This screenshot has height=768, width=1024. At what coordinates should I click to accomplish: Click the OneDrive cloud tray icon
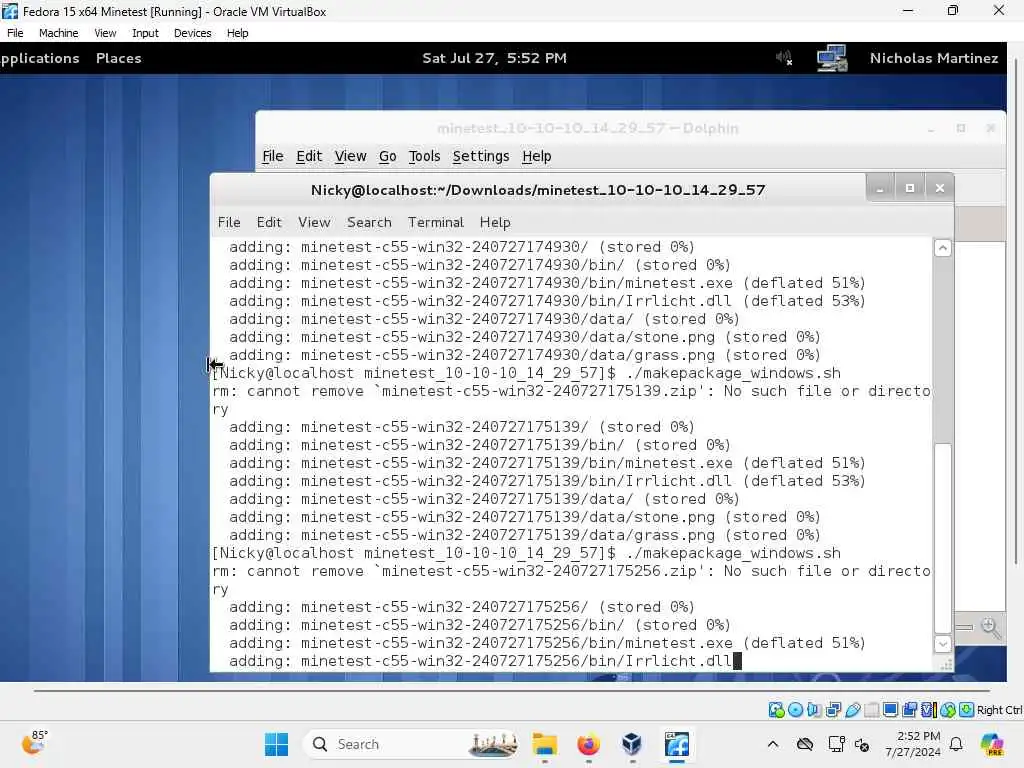(805, 744)
